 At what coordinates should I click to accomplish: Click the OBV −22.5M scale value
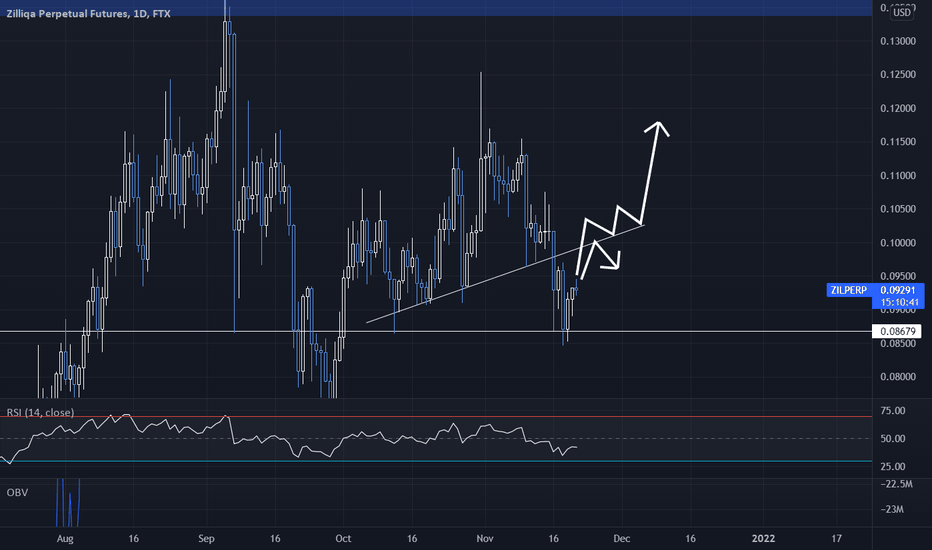click(x=896, y=484)
